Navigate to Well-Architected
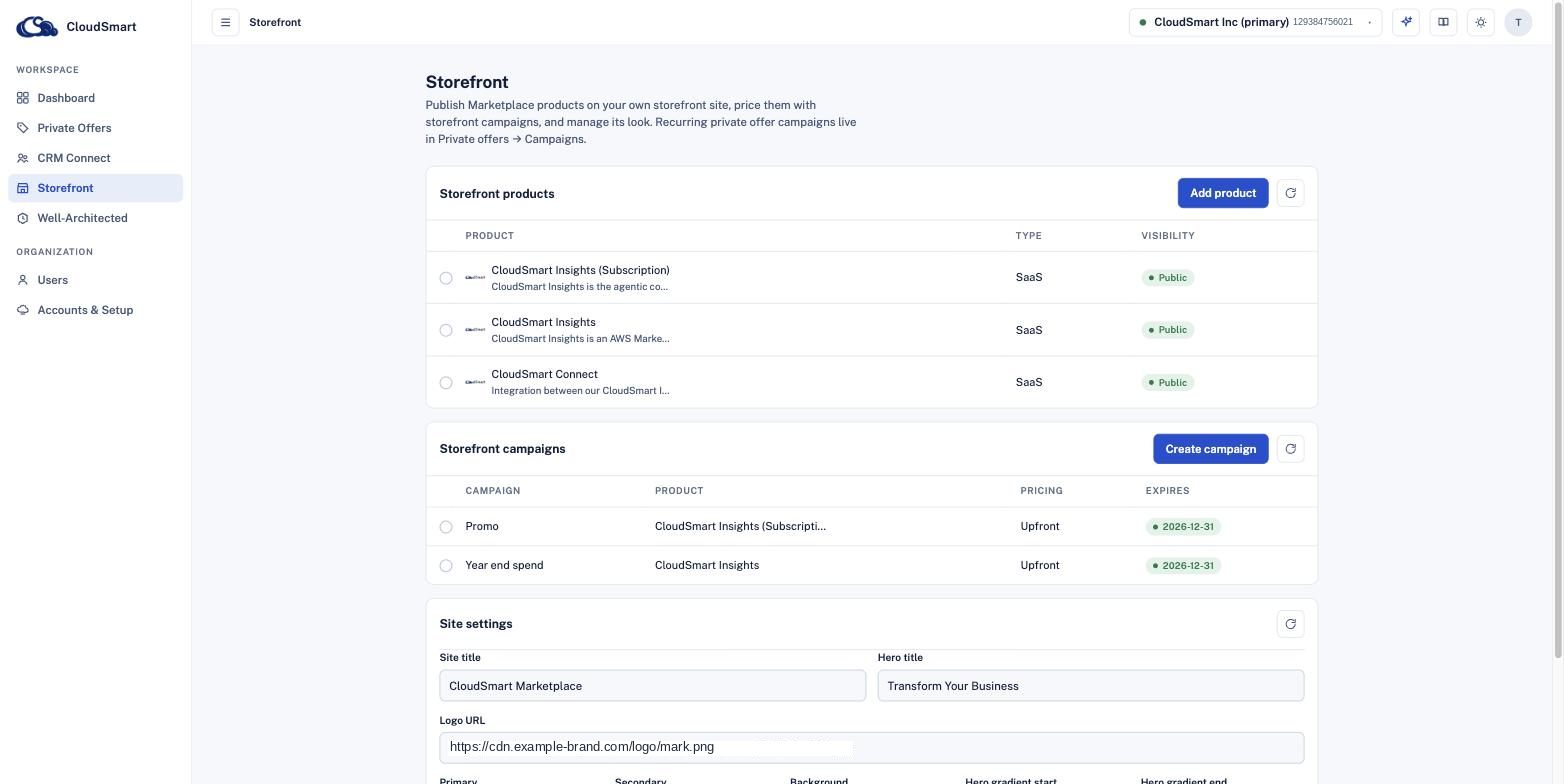Screen dimensions: 1564x784 (95, 218)
